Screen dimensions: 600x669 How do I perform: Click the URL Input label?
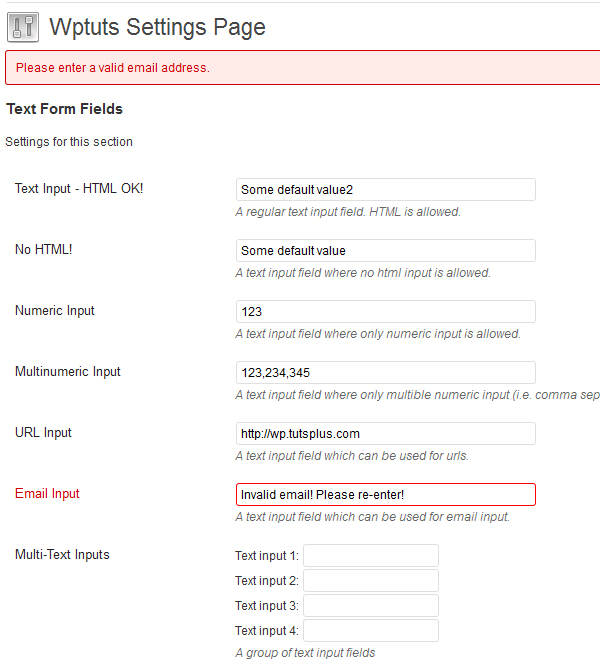pos(43,433)
